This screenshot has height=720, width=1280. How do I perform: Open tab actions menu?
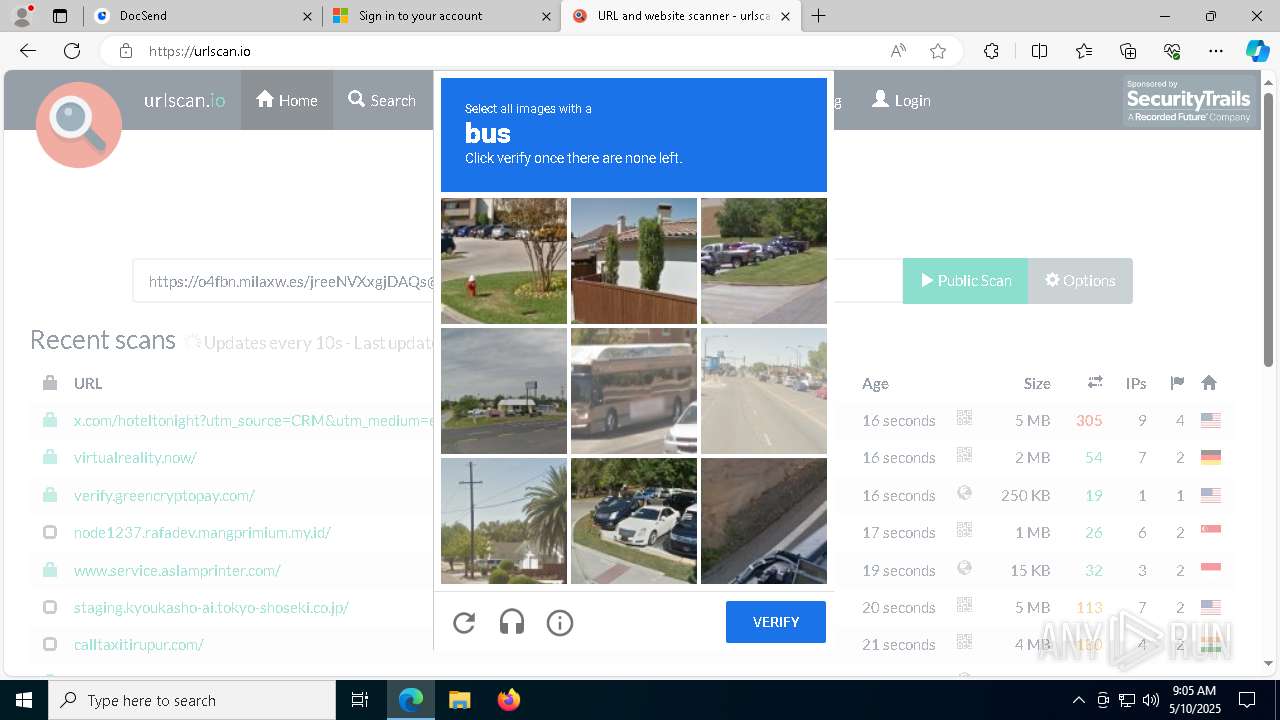[60, 16]
